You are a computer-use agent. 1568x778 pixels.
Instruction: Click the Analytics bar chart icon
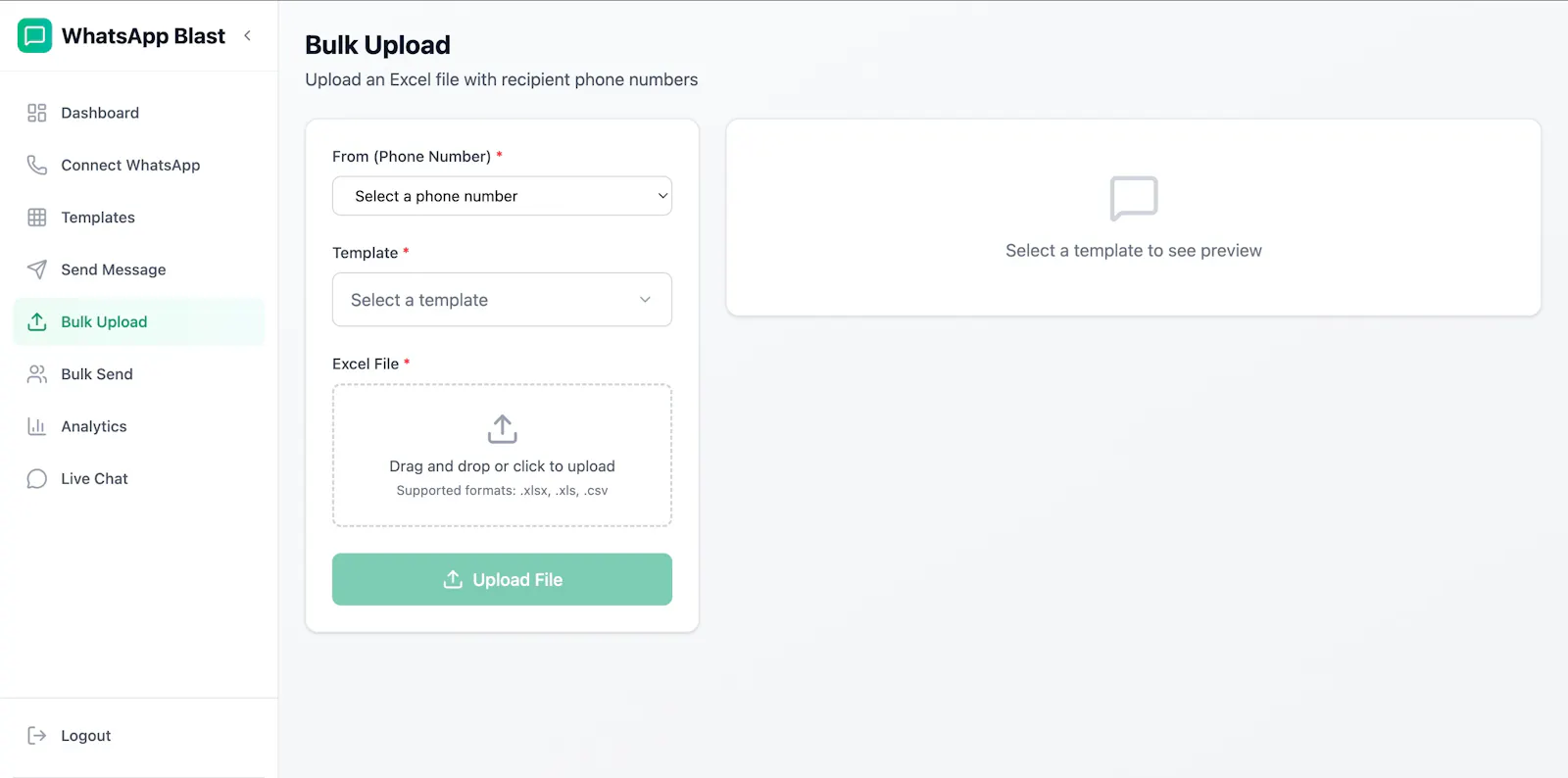(x=37, y=426)
